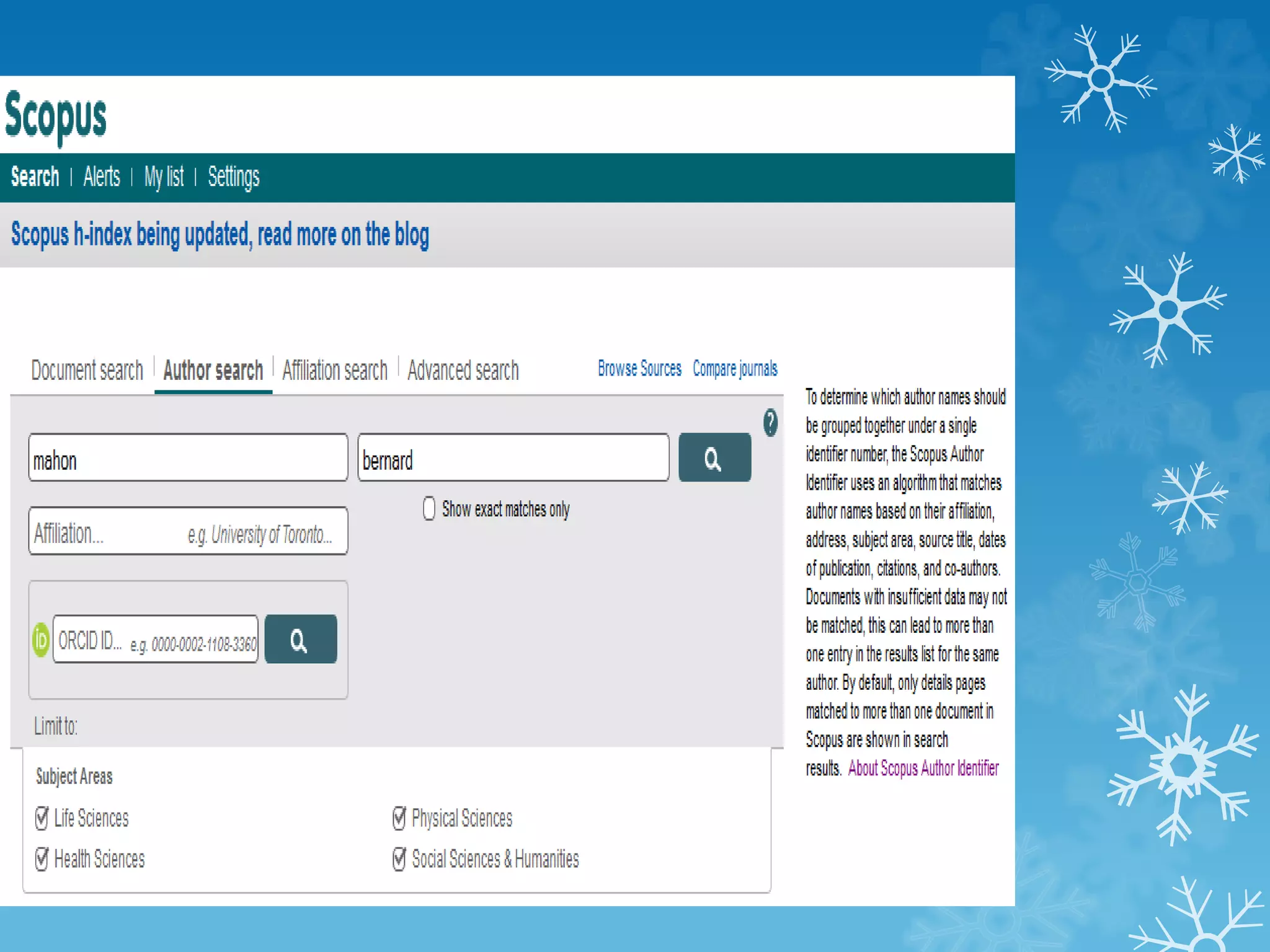Click the last name field containing mahon
Screen dimensions: 1270x952
(x=188, y=457)
